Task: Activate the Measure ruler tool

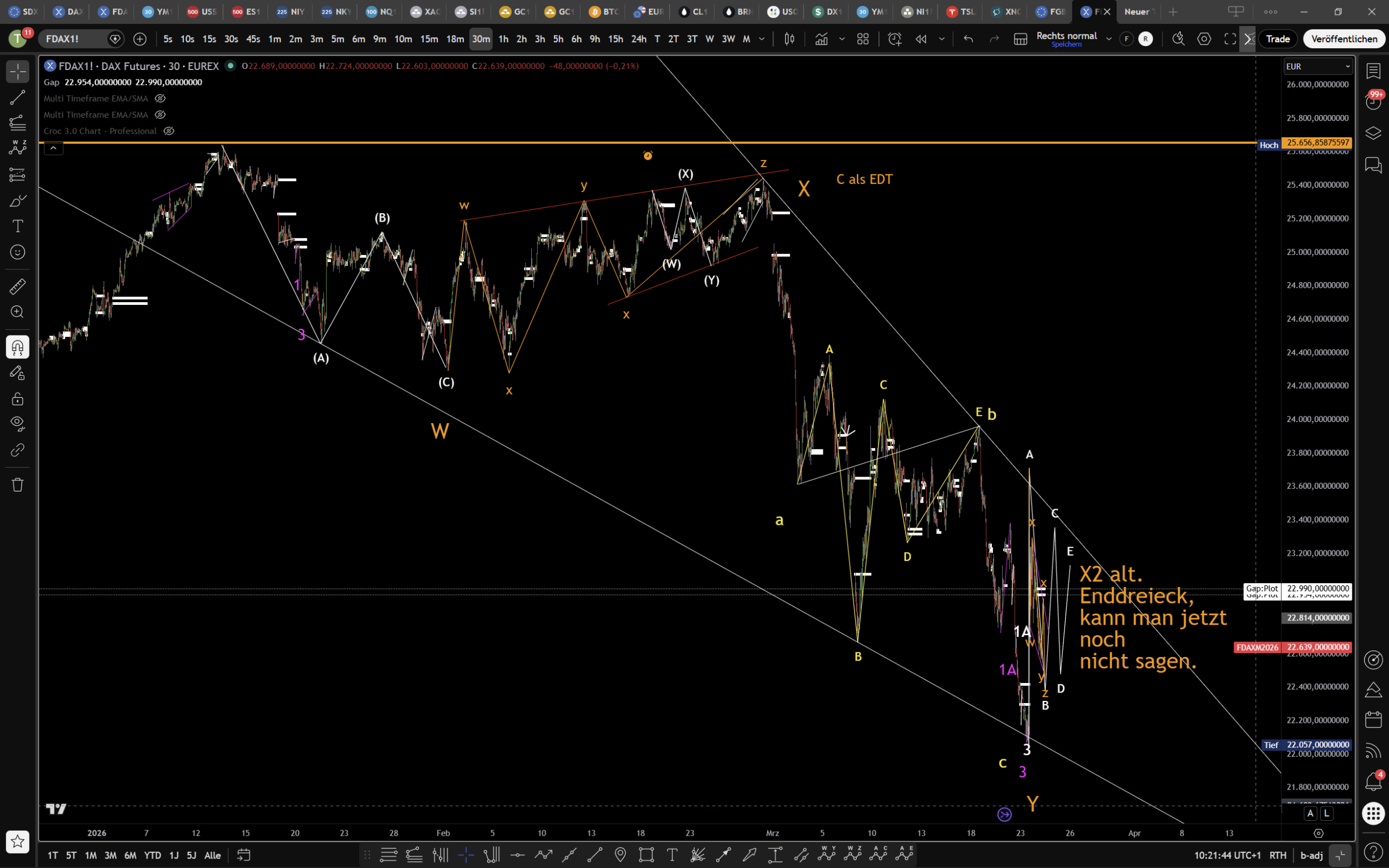Action: point(17,286)
